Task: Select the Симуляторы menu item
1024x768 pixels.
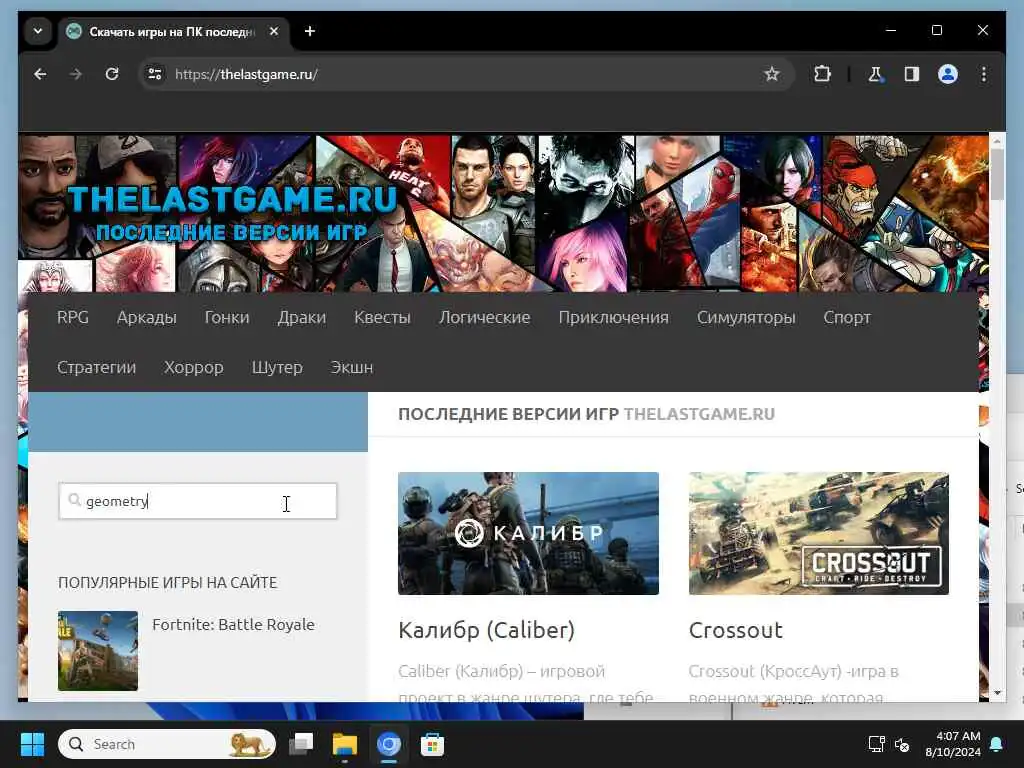Action: pyautogui.click(x=746, y=317)
